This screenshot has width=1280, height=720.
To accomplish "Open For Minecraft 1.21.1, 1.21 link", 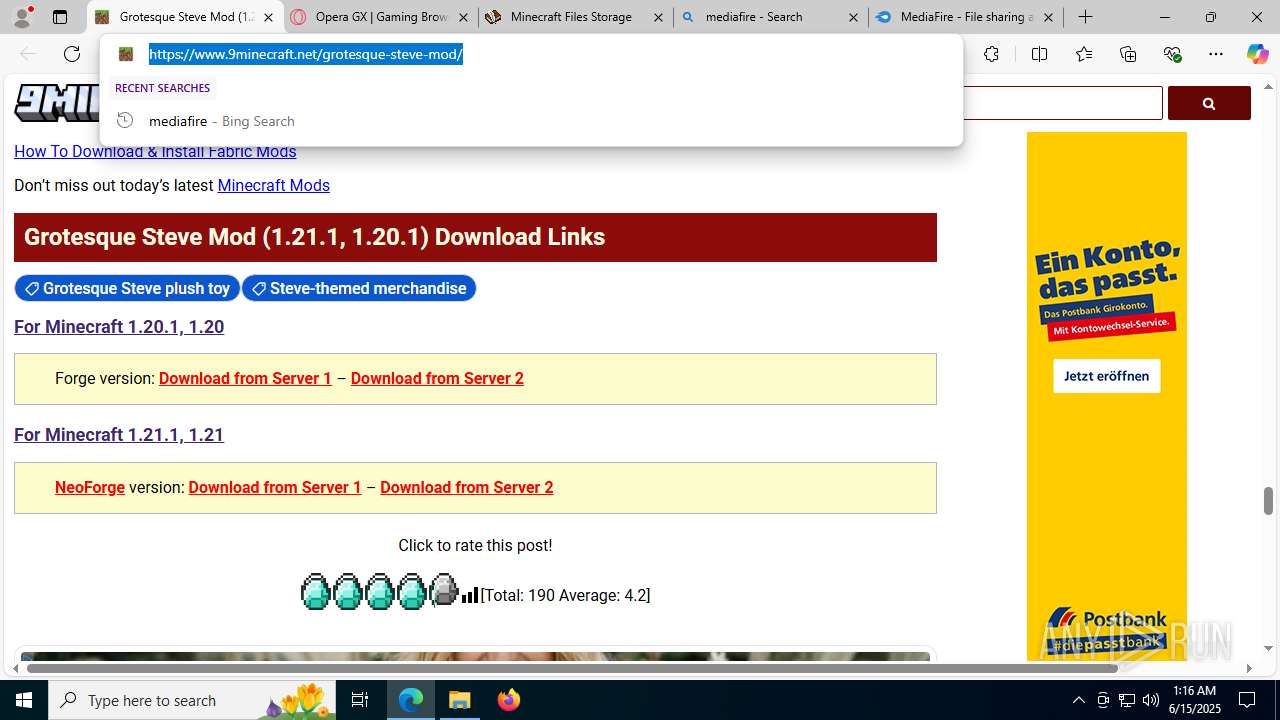I will [x=119, y=435].
